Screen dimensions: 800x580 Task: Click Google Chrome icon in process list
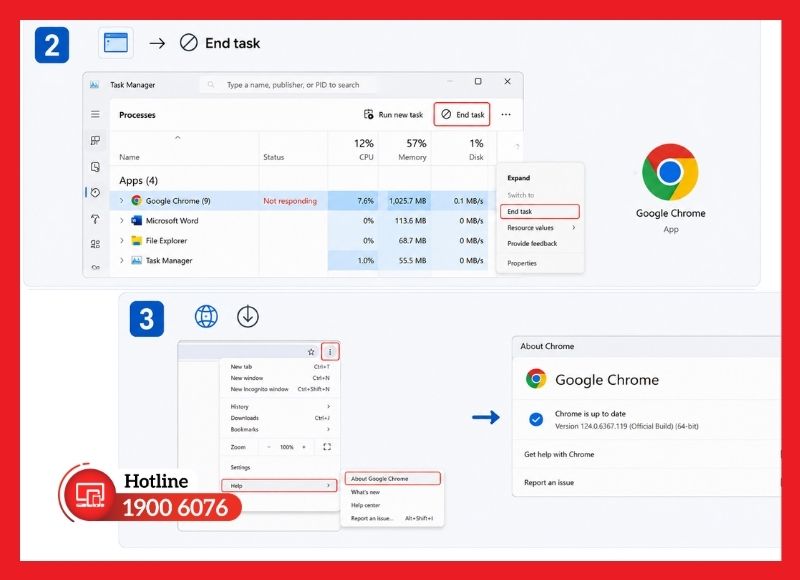pyautogui.click(x=136, y=200)
